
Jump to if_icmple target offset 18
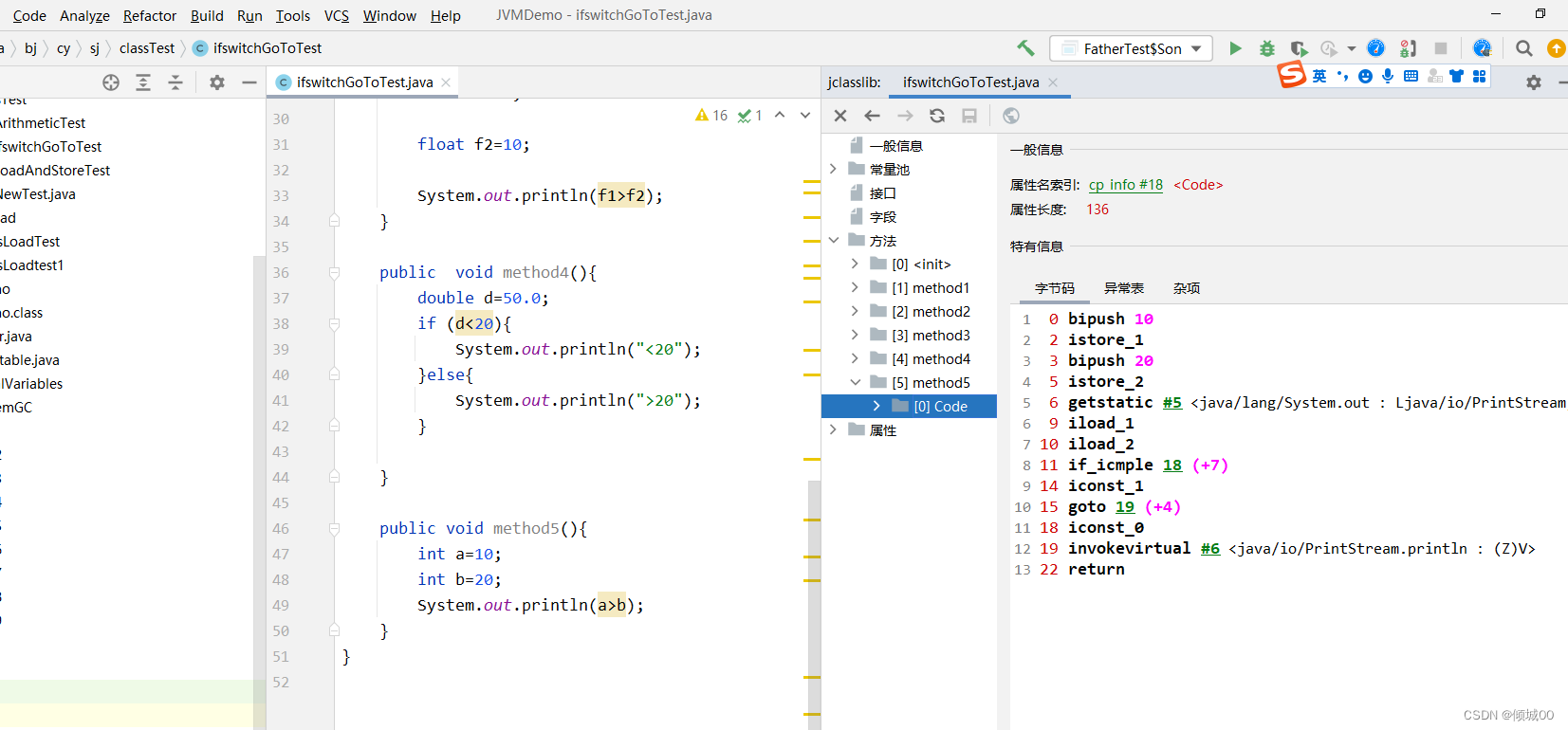[1172, 465]
